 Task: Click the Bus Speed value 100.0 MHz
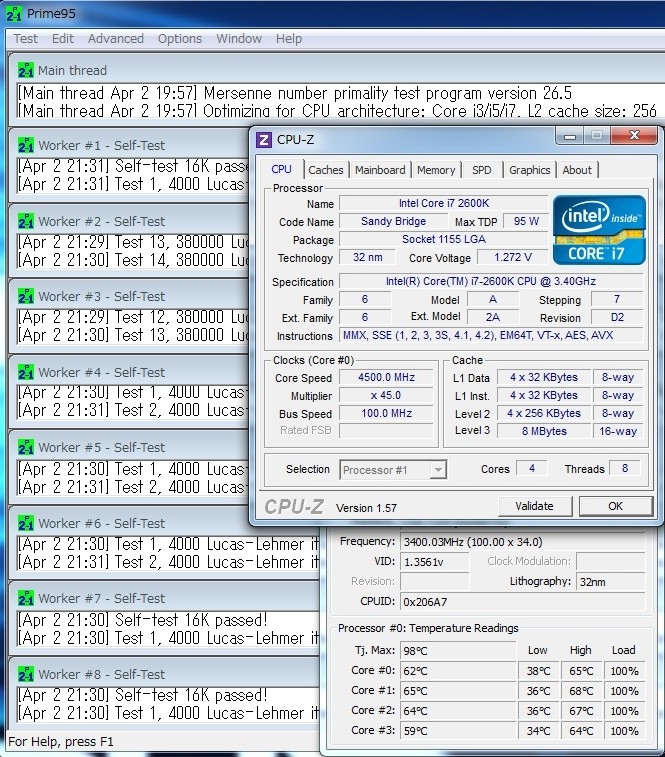click(x=386, y=413)
